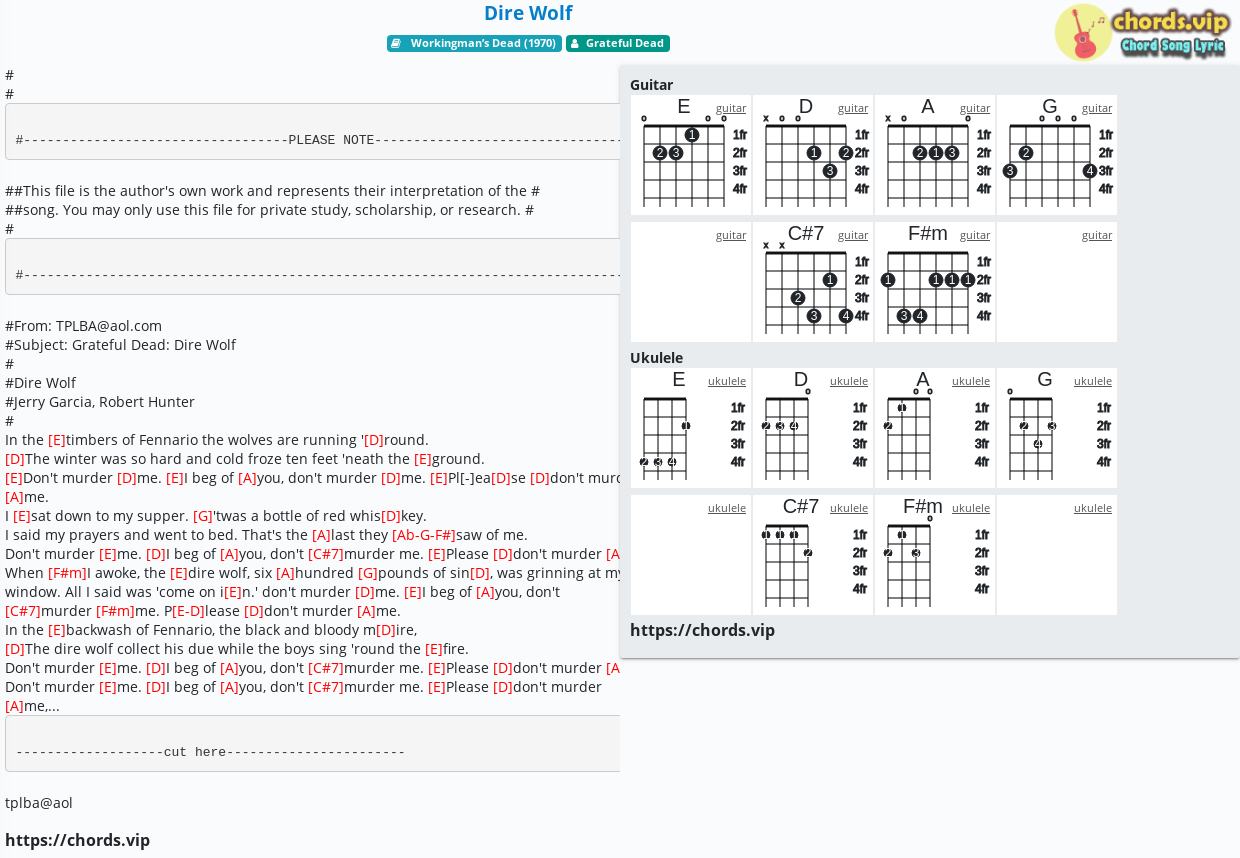Viewport: 1240px width, 858px height.
Task: Click the guitar link above the F#m chord
Action: coord(975,235)
